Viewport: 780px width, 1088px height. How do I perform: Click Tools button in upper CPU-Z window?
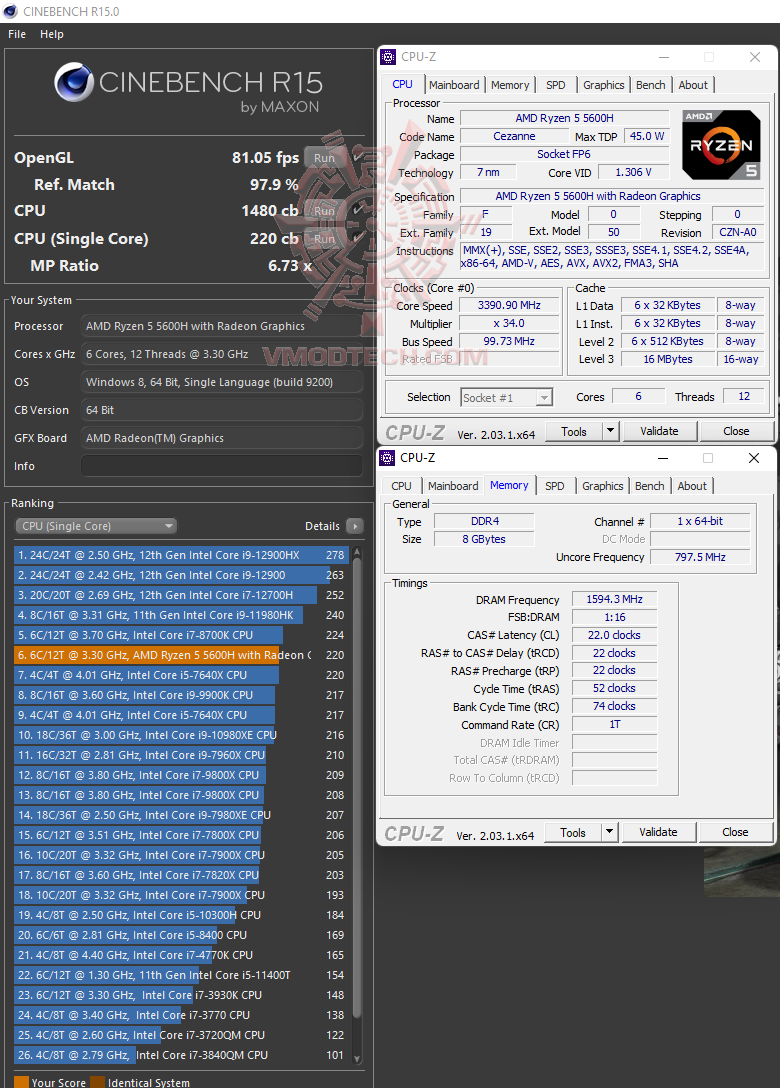(574, 432)
